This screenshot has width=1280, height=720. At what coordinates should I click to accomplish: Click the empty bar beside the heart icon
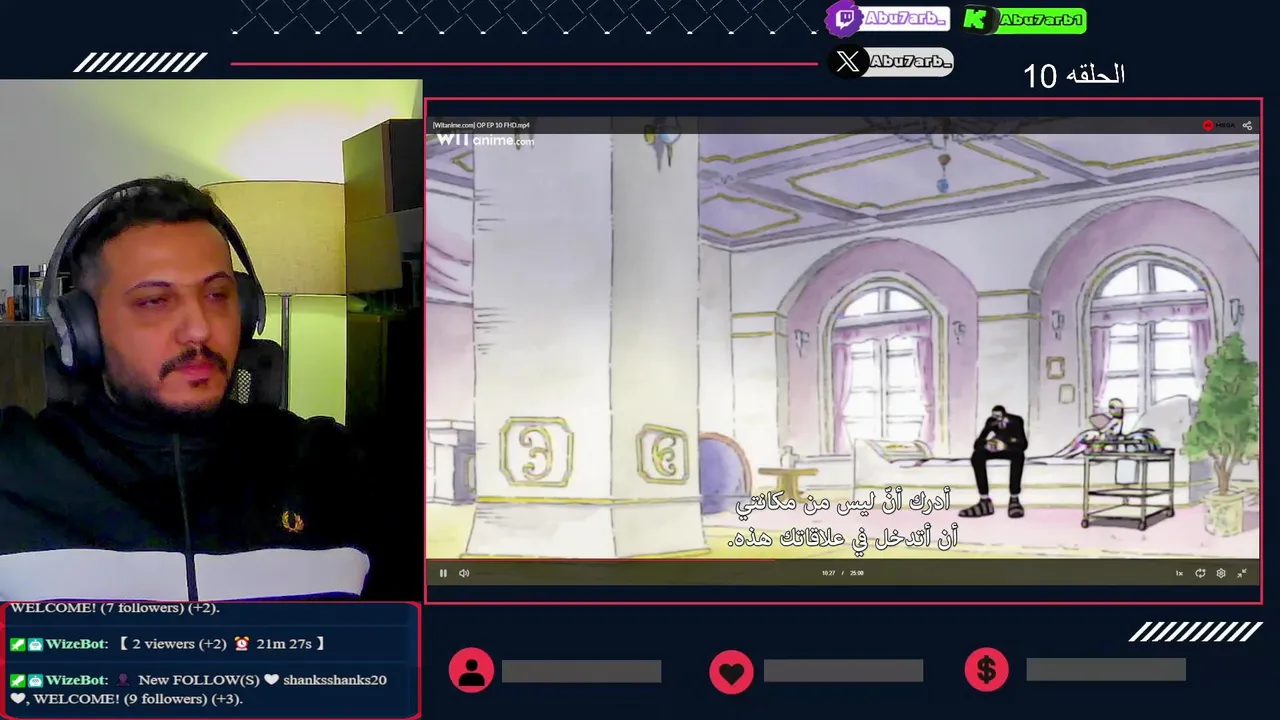(x=843, y=671)
